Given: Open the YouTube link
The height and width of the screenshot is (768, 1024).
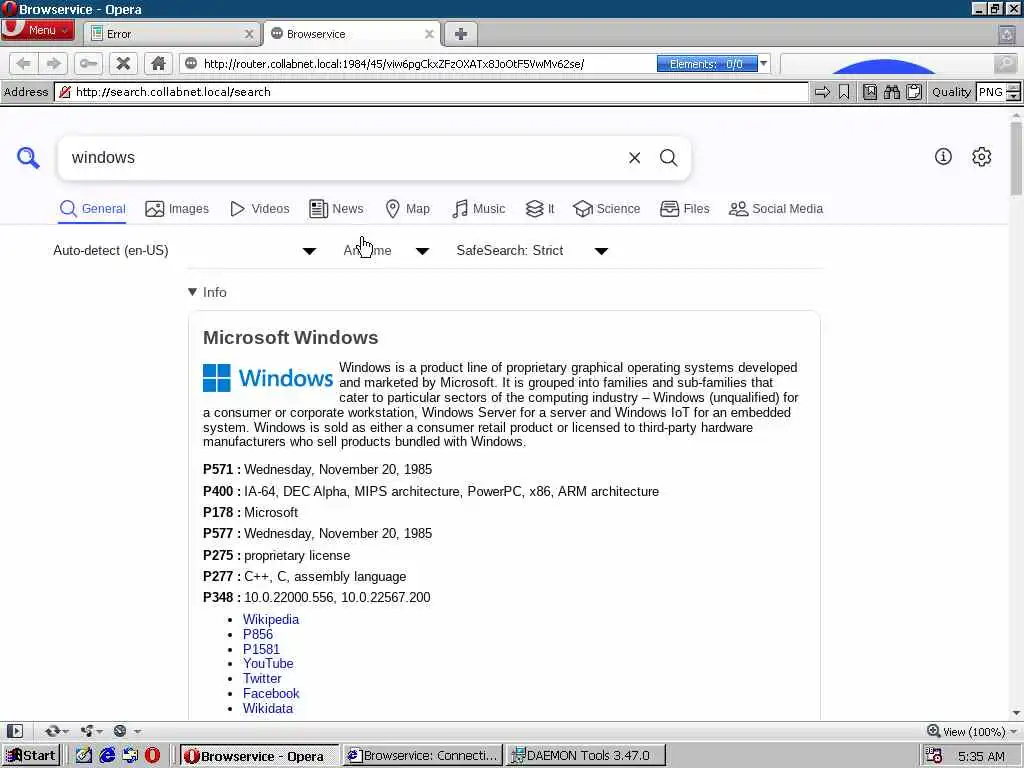Looking at the screenshot, I should (x=268, y=664).
